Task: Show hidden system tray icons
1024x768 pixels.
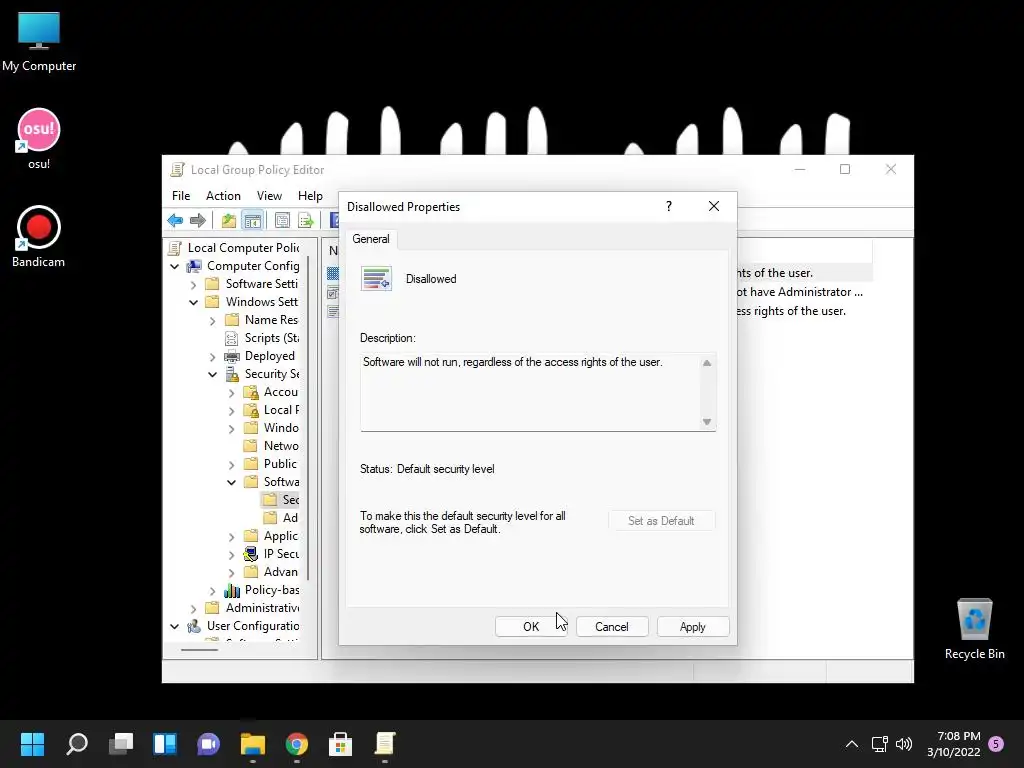Action: coord(852,744)
